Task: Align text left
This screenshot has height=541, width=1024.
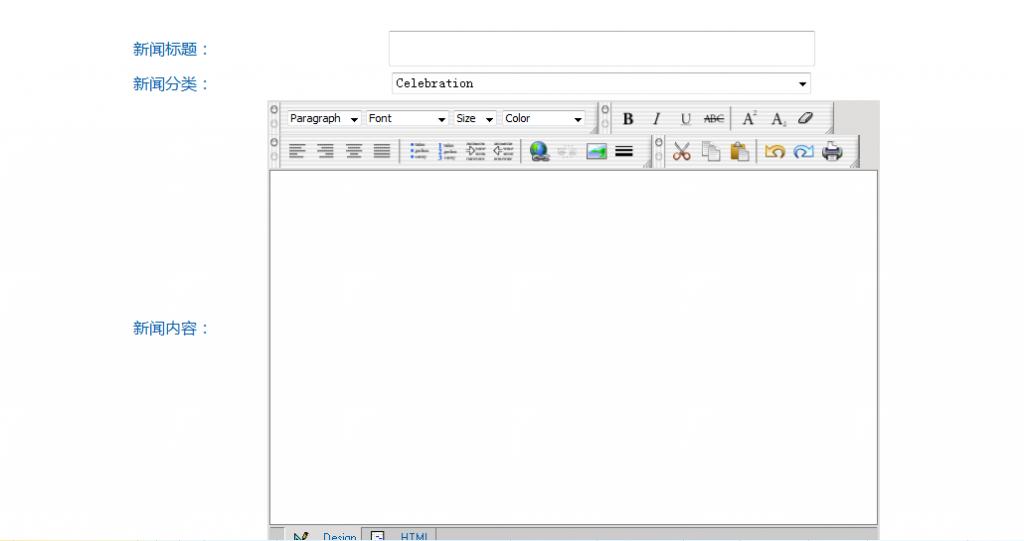Action: [x=297, y=152]
